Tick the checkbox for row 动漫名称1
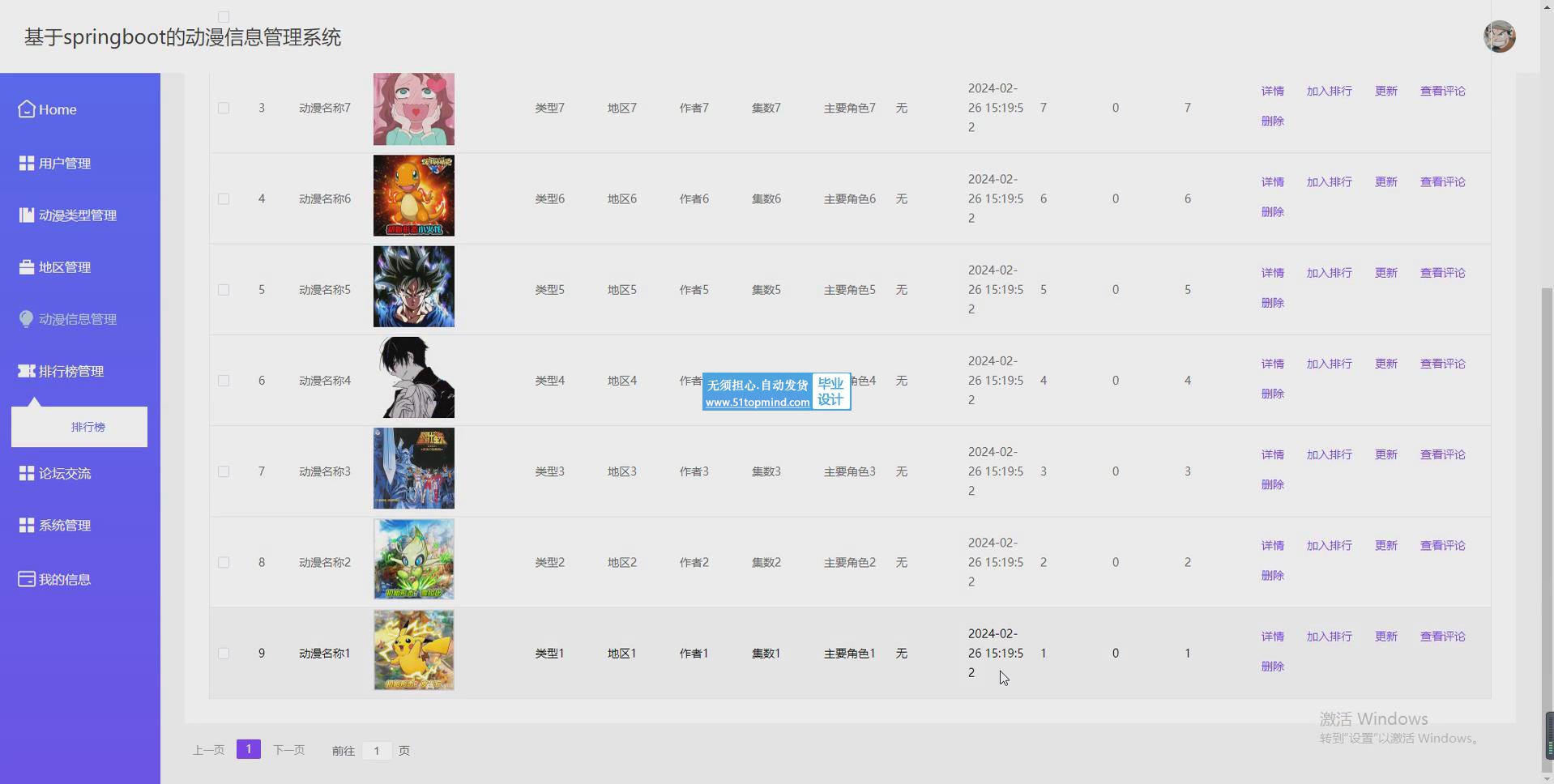The width and height of the screenshot is (1554, 784). pyautogui.click(x=224, y=653)
